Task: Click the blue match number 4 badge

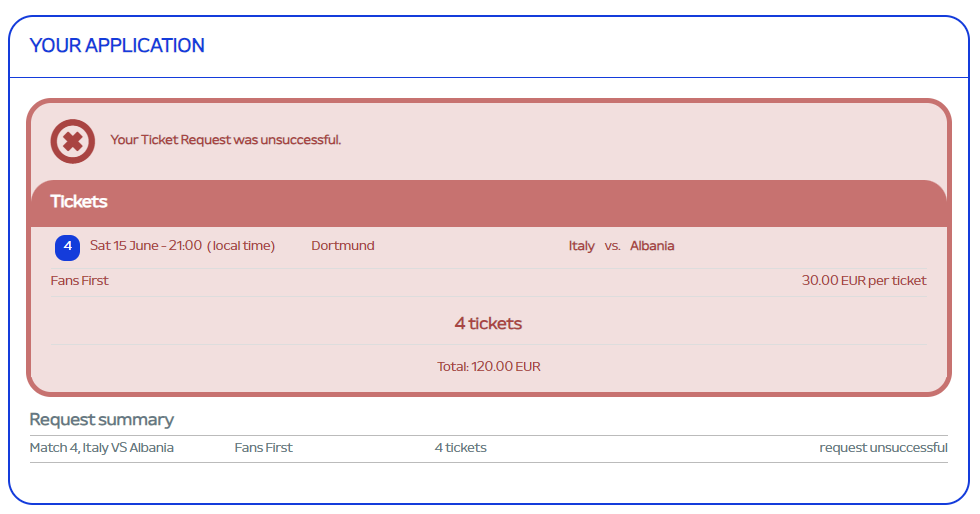Action: 67,246
